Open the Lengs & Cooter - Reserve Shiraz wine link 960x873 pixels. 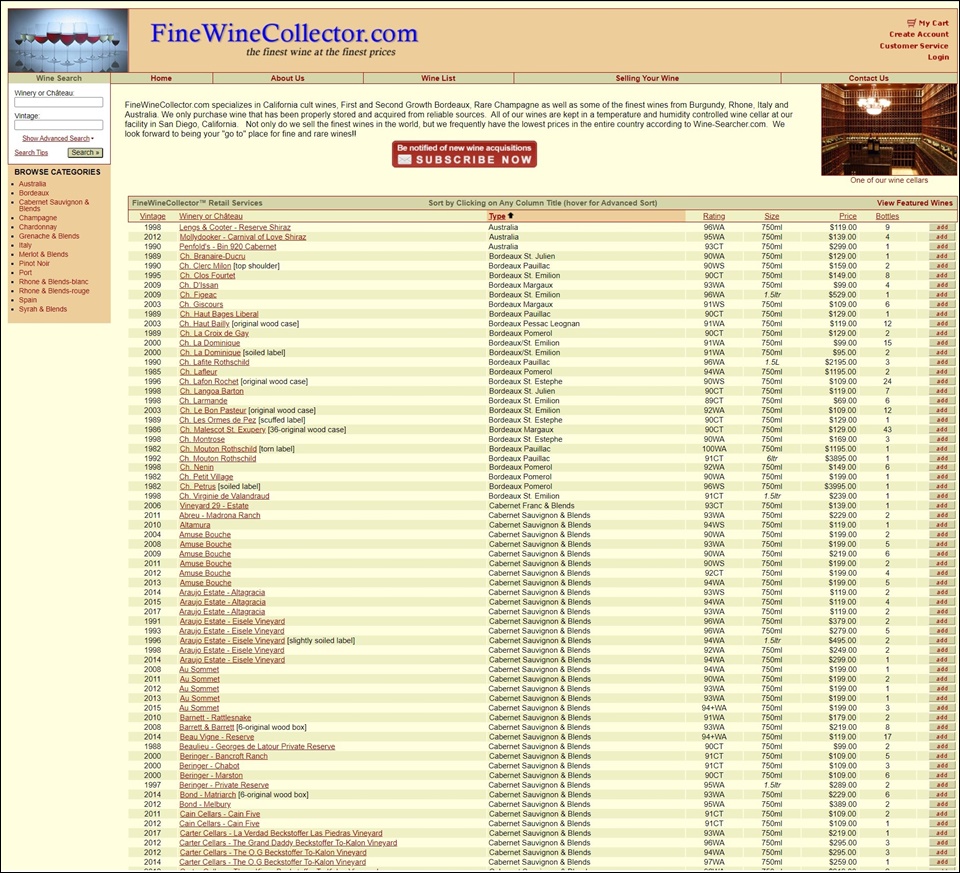(x=235, y=228)
